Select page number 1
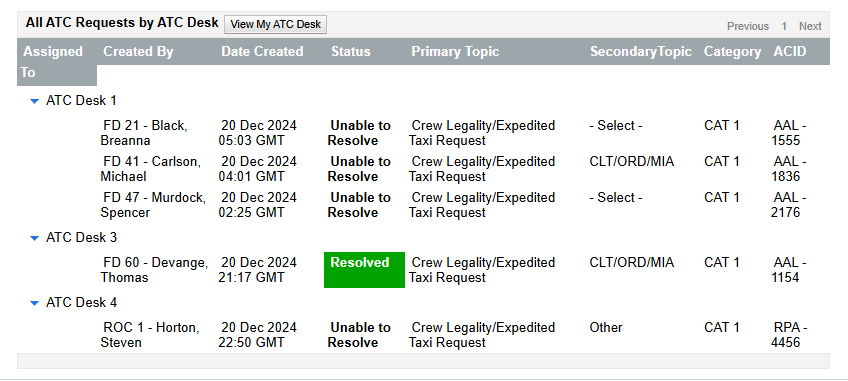 point(784,26)
